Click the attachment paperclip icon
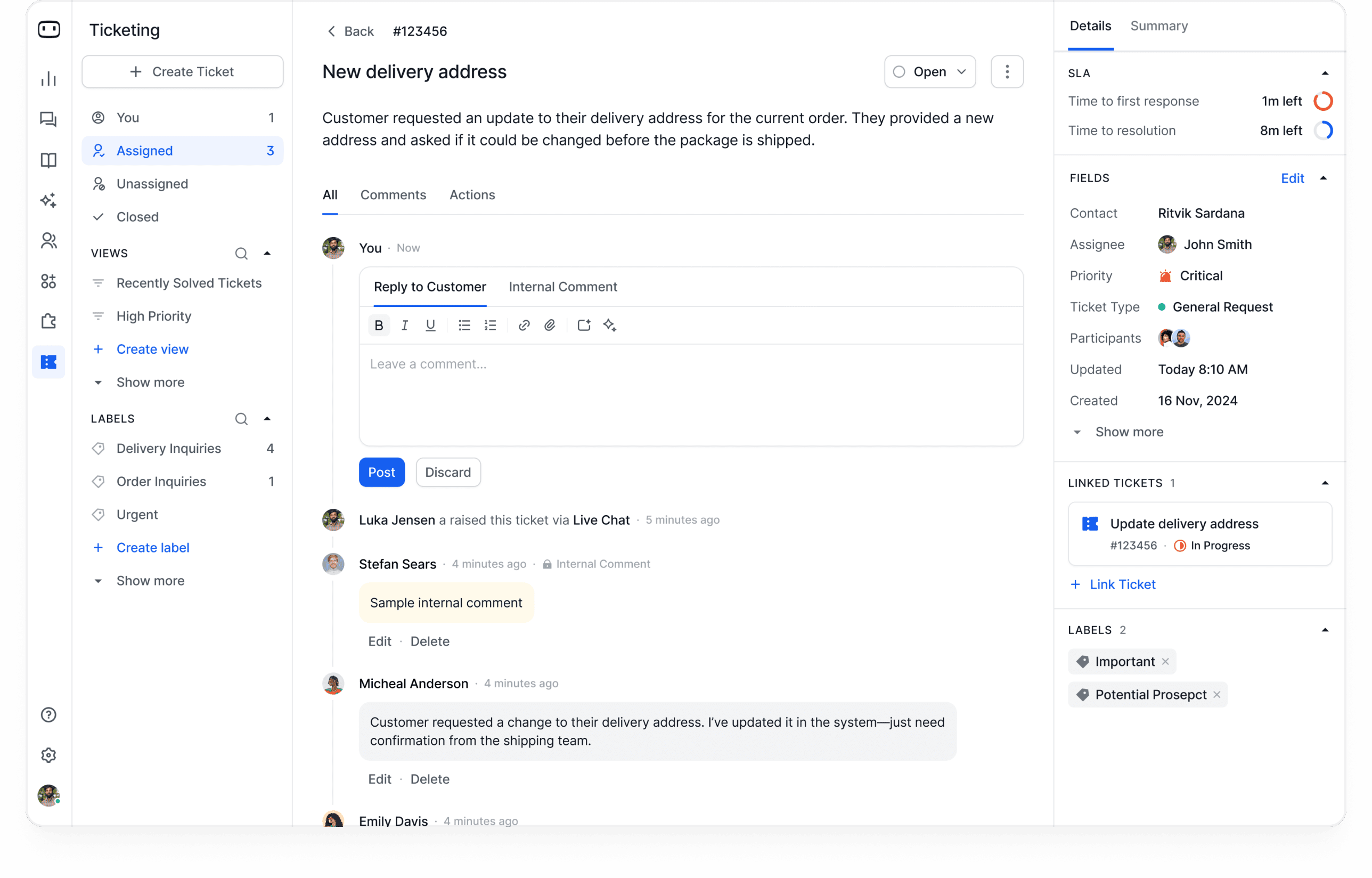This screenshot has width=1372, height=878. (x=550, y=325)
